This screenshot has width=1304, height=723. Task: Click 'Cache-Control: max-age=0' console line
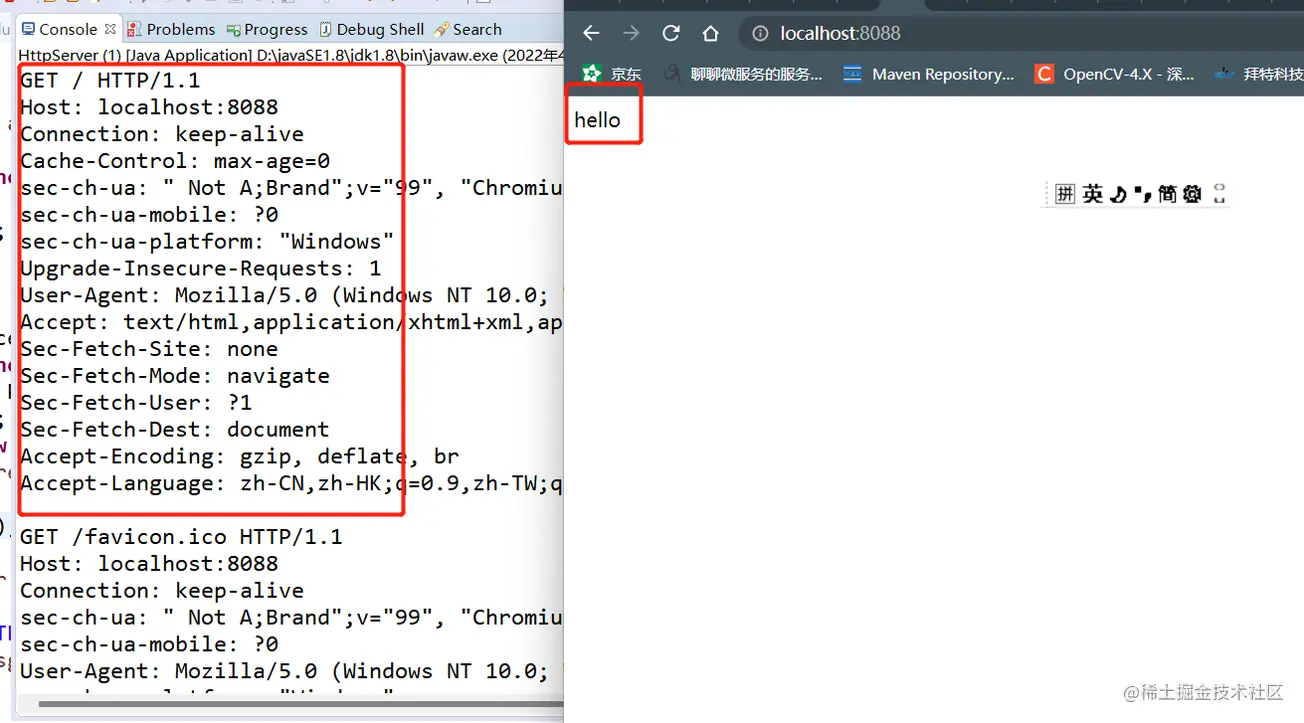tap(175, 161)
